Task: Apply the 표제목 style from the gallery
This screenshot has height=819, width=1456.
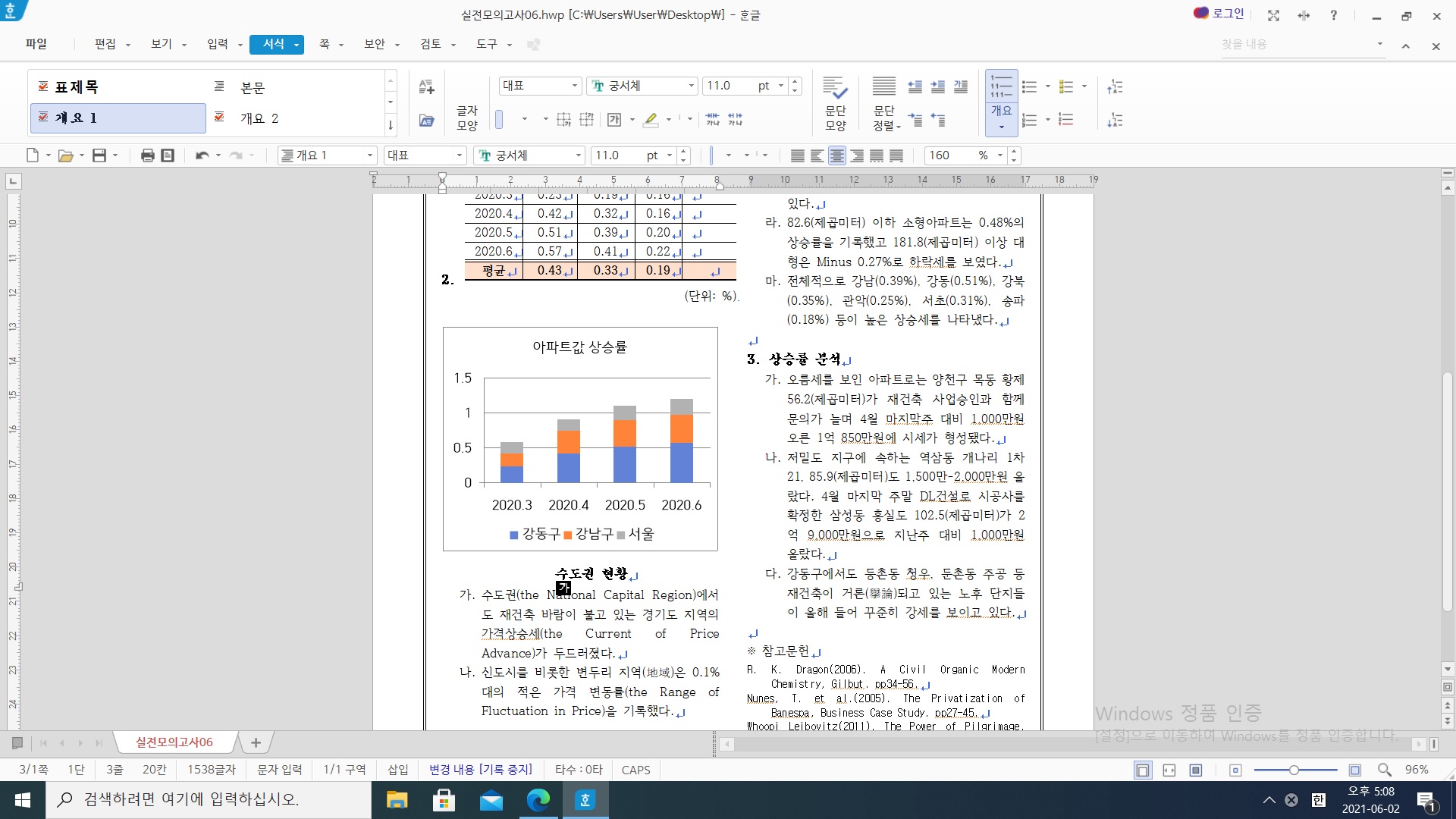Action: pyautogui.click(x=118, y=87)
